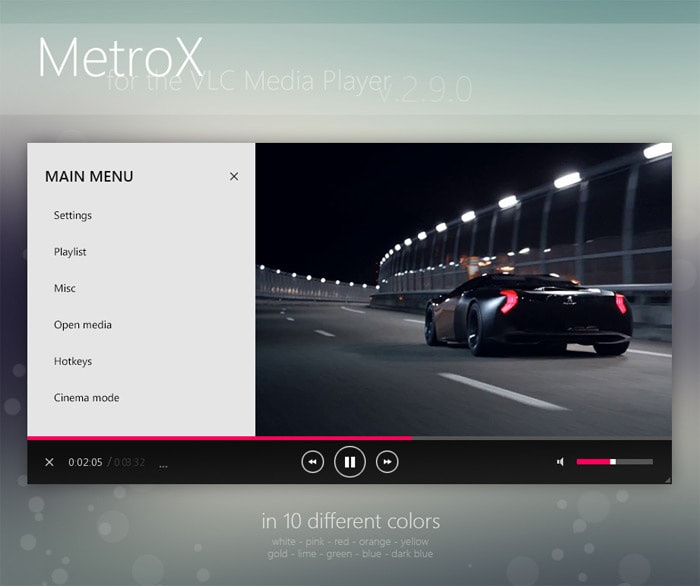Open Settings from the main menu

(x=73, y=216)
